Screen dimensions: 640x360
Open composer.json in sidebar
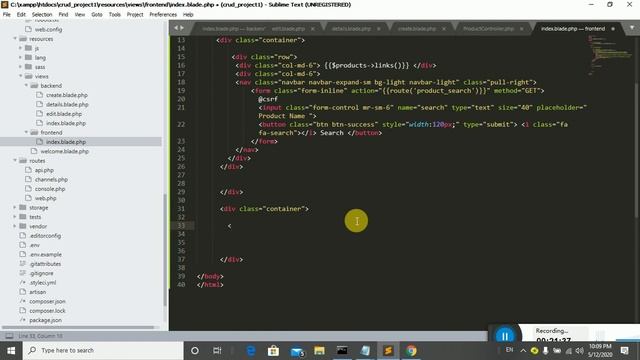tap(47, 302)
